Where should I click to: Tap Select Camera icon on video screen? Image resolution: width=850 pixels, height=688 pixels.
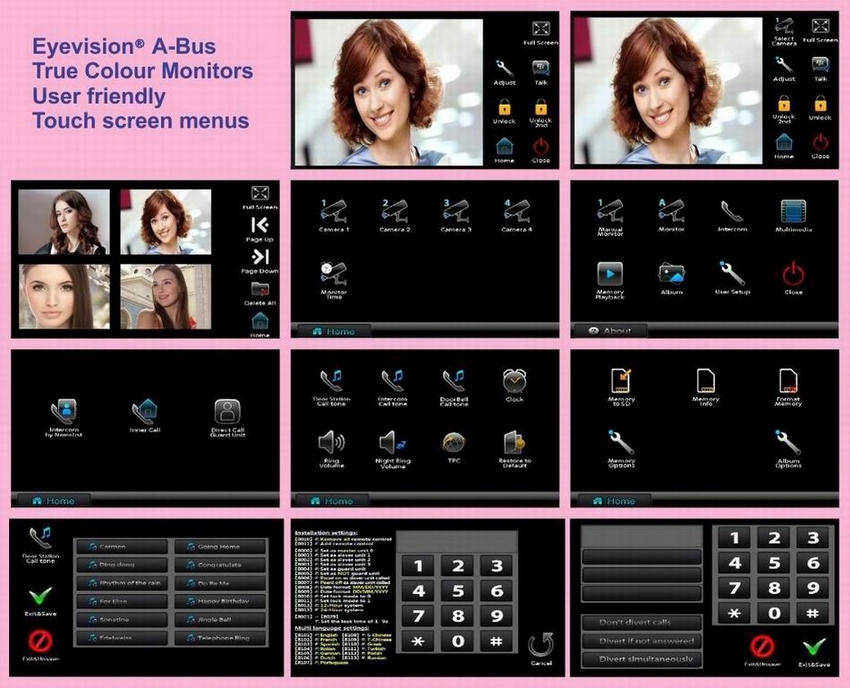(x=784, y=26)
